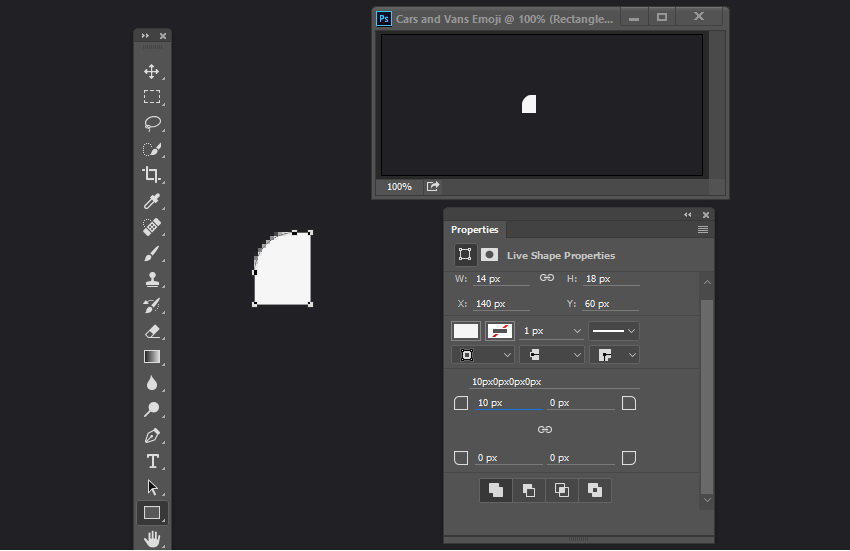Viewport: 850px width, 551px height.
Task: Click the white fill color swatch
Action: click(466, 331)
